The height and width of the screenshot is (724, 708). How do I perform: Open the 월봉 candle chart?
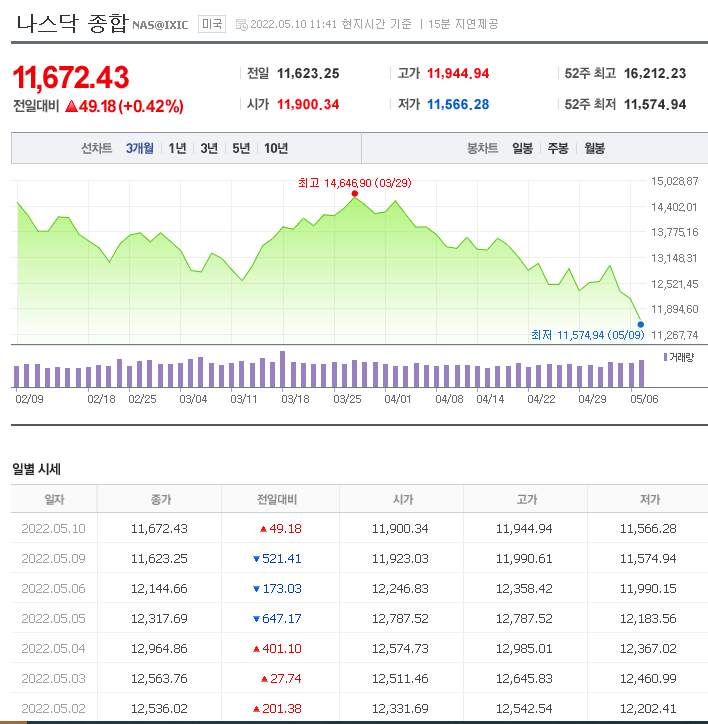[x=594, y=148]
